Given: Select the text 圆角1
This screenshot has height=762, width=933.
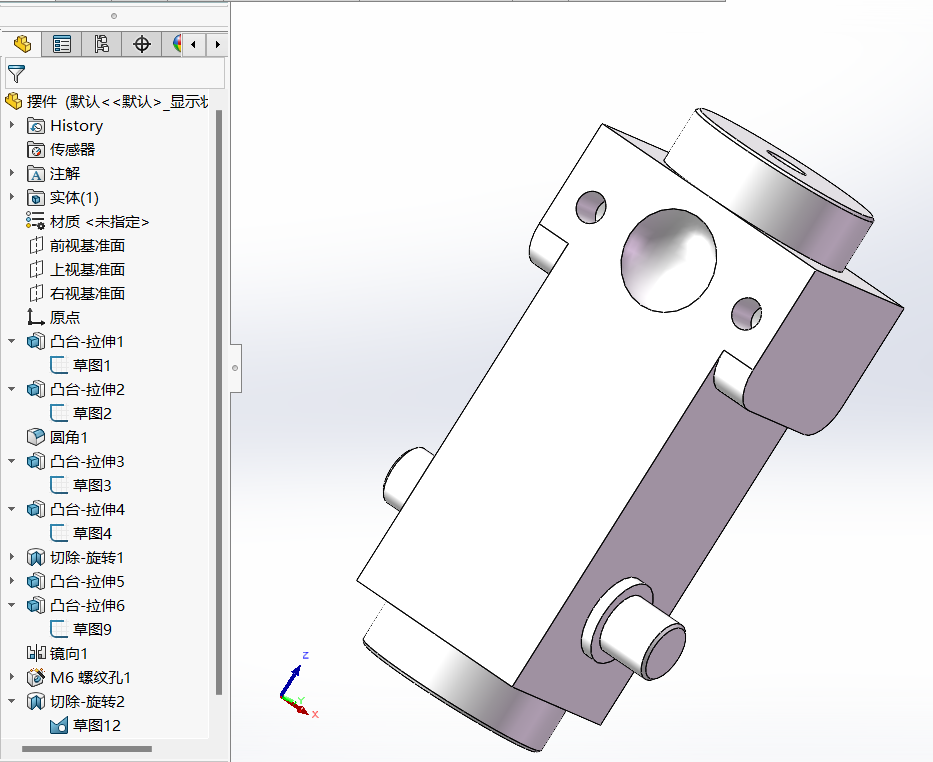Looking at the screenshot, I should click(x=69, y=437).
